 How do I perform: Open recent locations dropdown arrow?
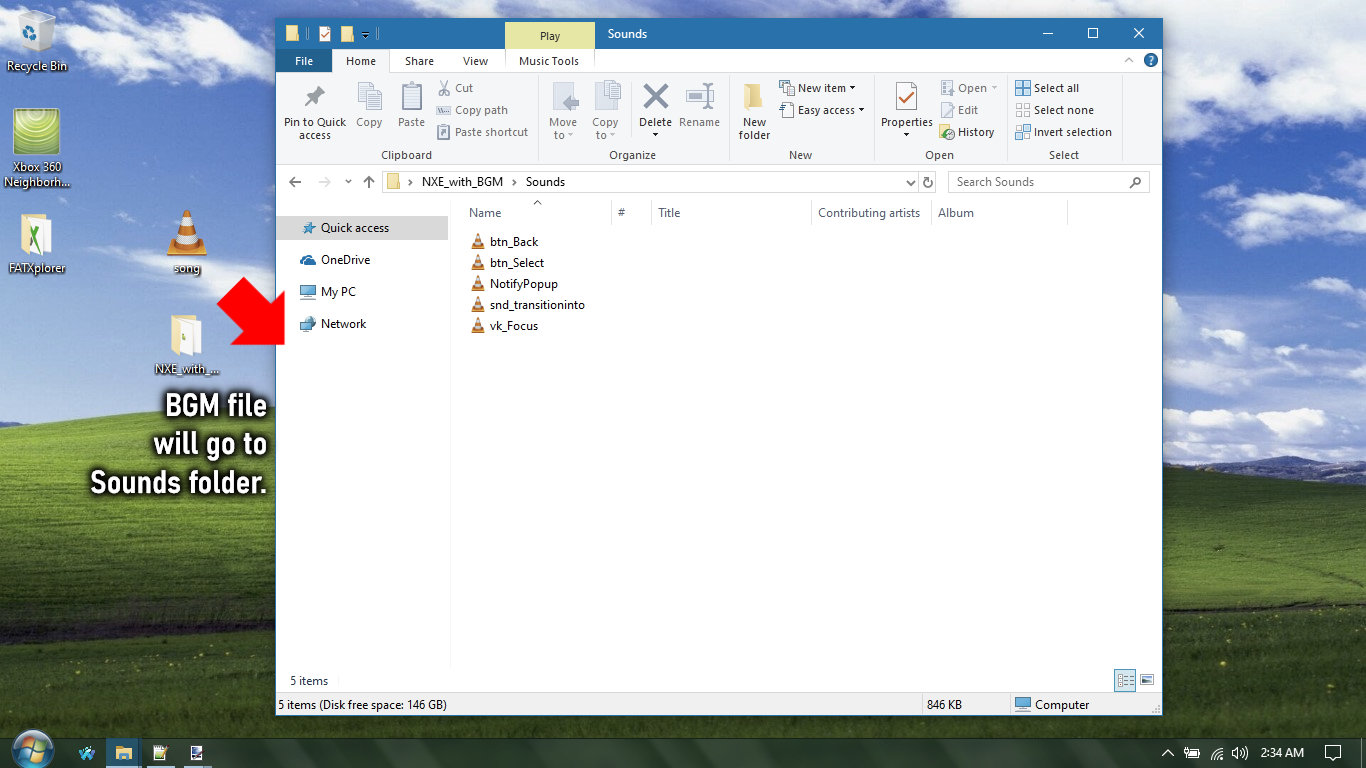(x=348, y=182)
